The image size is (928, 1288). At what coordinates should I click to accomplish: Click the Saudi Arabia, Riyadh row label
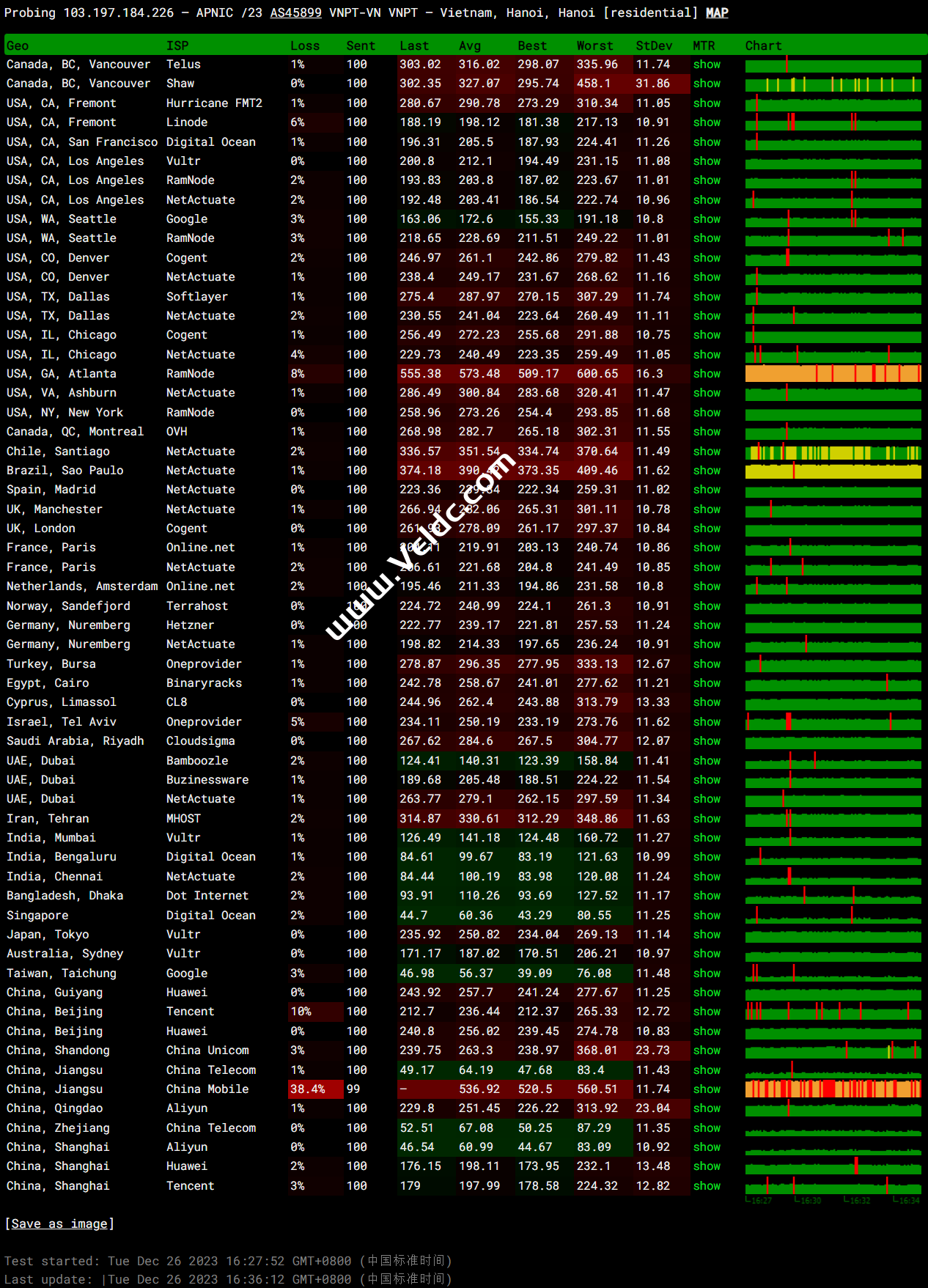tap(76, 741)
